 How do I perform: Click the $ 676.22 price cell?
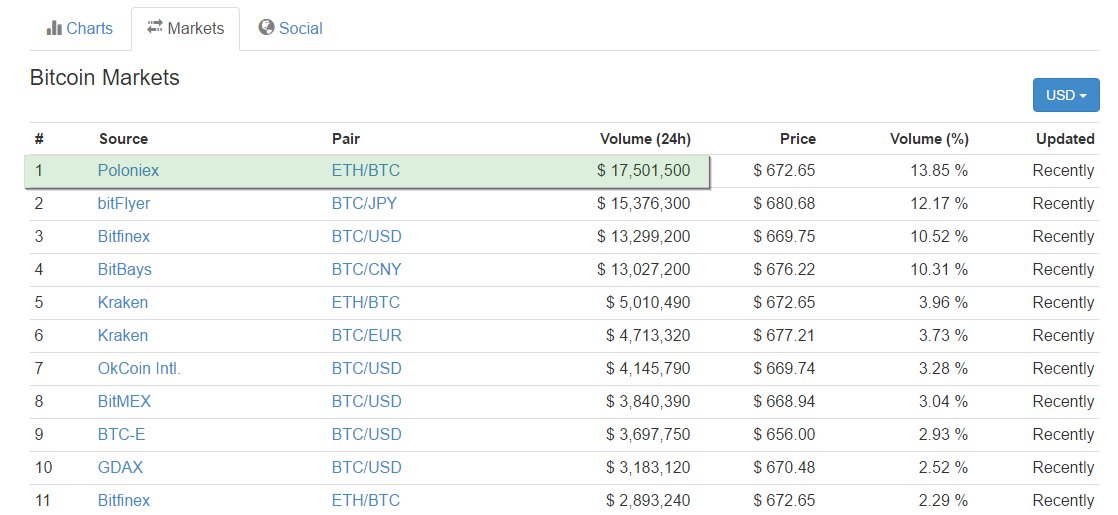coord(784,270)
